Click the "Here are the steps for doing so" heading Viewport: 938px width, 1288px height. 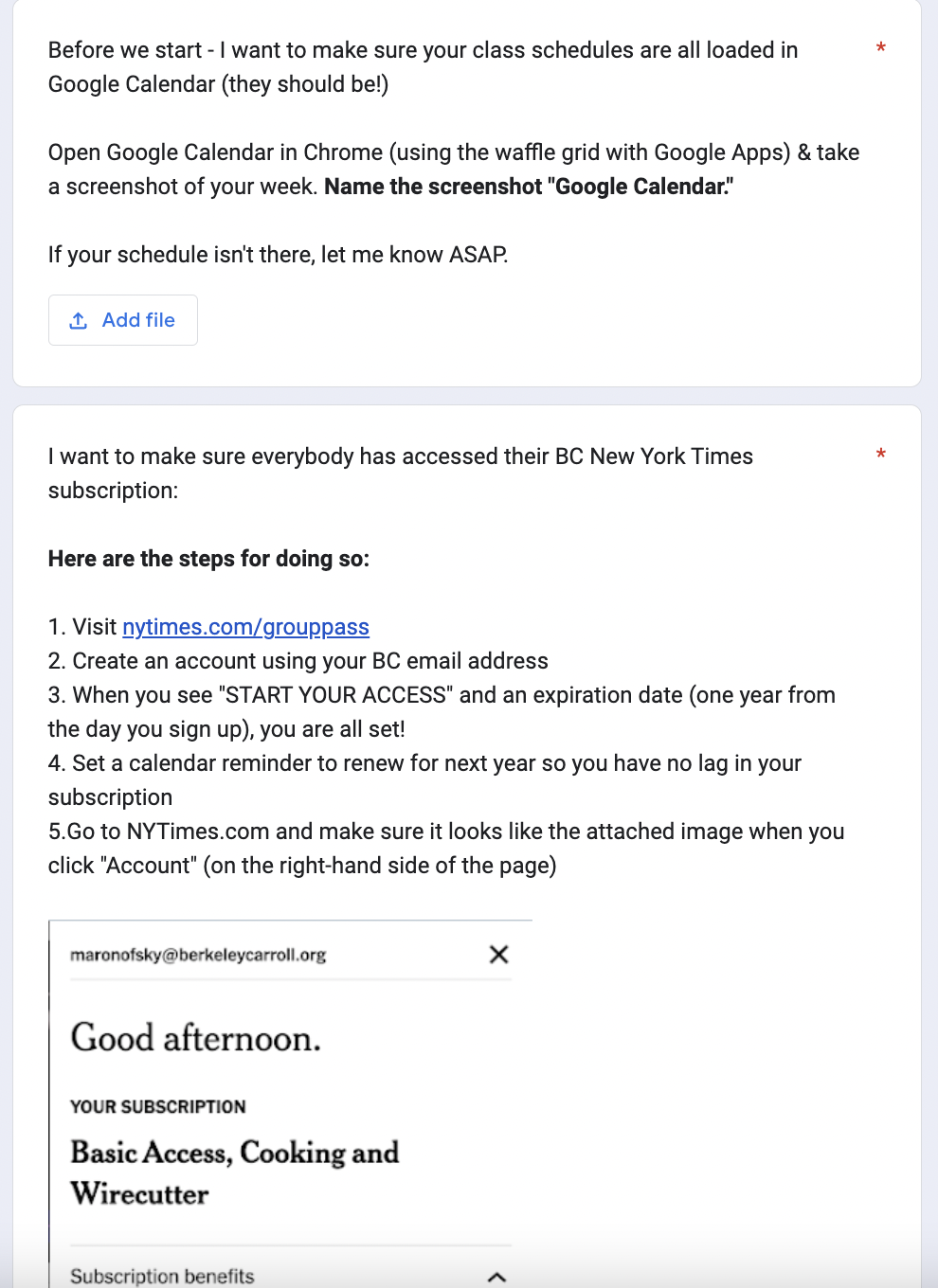208,559
